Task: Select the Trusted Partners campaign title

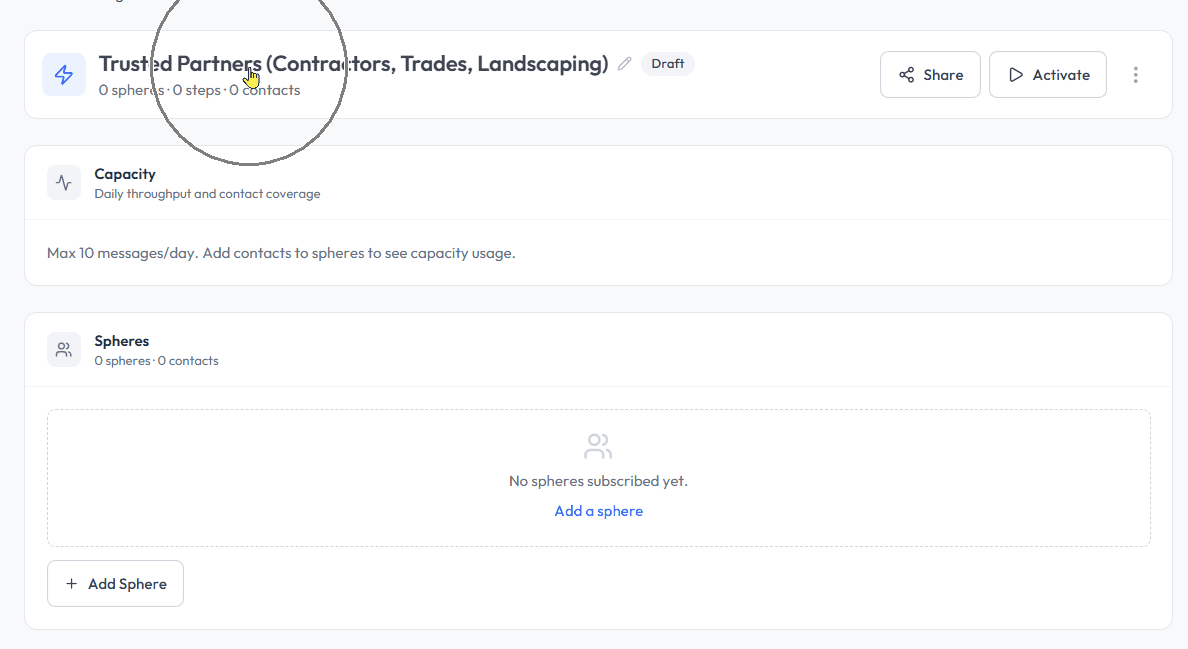Action: 353,64
